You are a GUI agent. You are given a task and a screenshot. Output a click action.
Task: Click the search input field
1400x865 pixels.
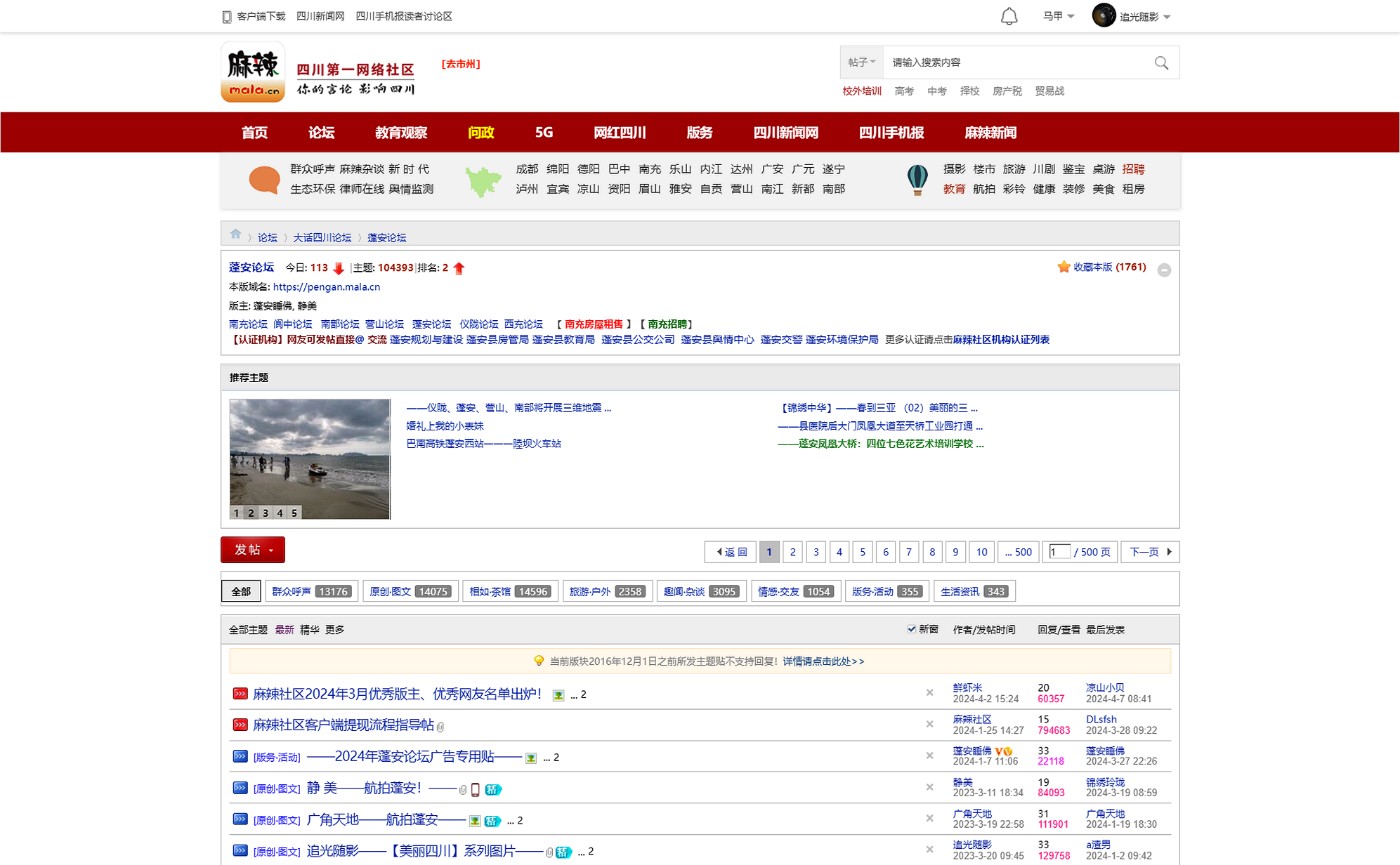(x=1015, y=62)
